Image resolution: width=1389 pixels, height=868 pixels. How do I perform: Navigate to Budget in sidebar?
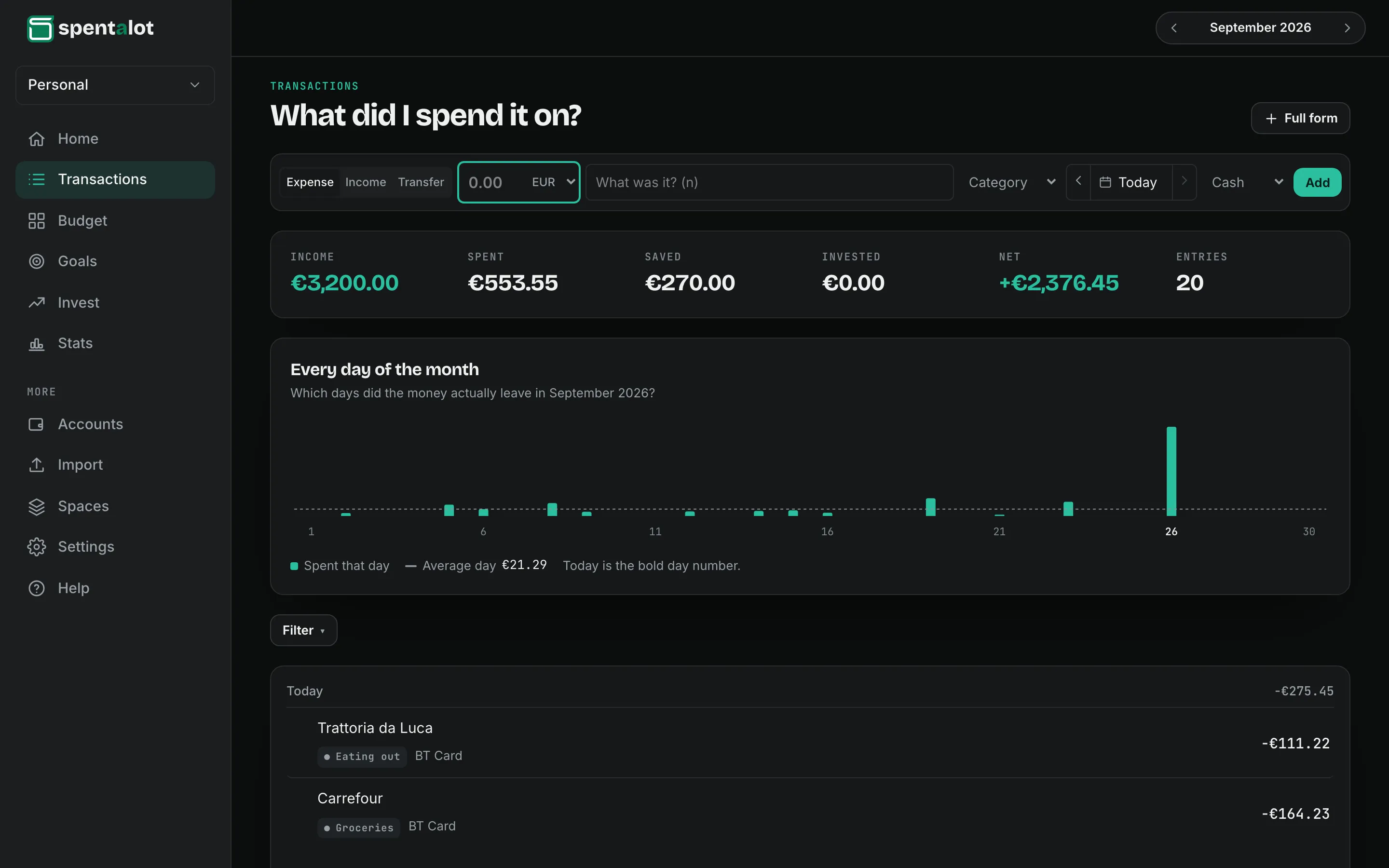115,221
